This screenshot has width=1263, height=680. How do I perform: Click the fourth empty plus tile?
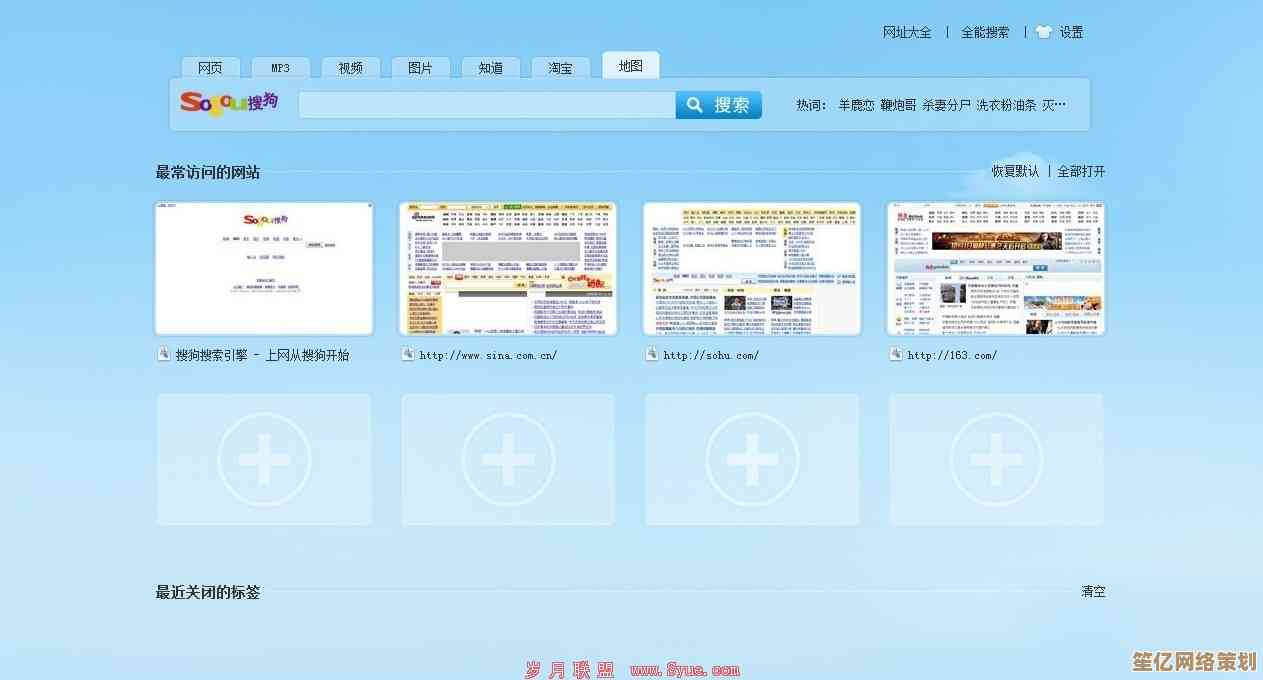tap(996, 459)
